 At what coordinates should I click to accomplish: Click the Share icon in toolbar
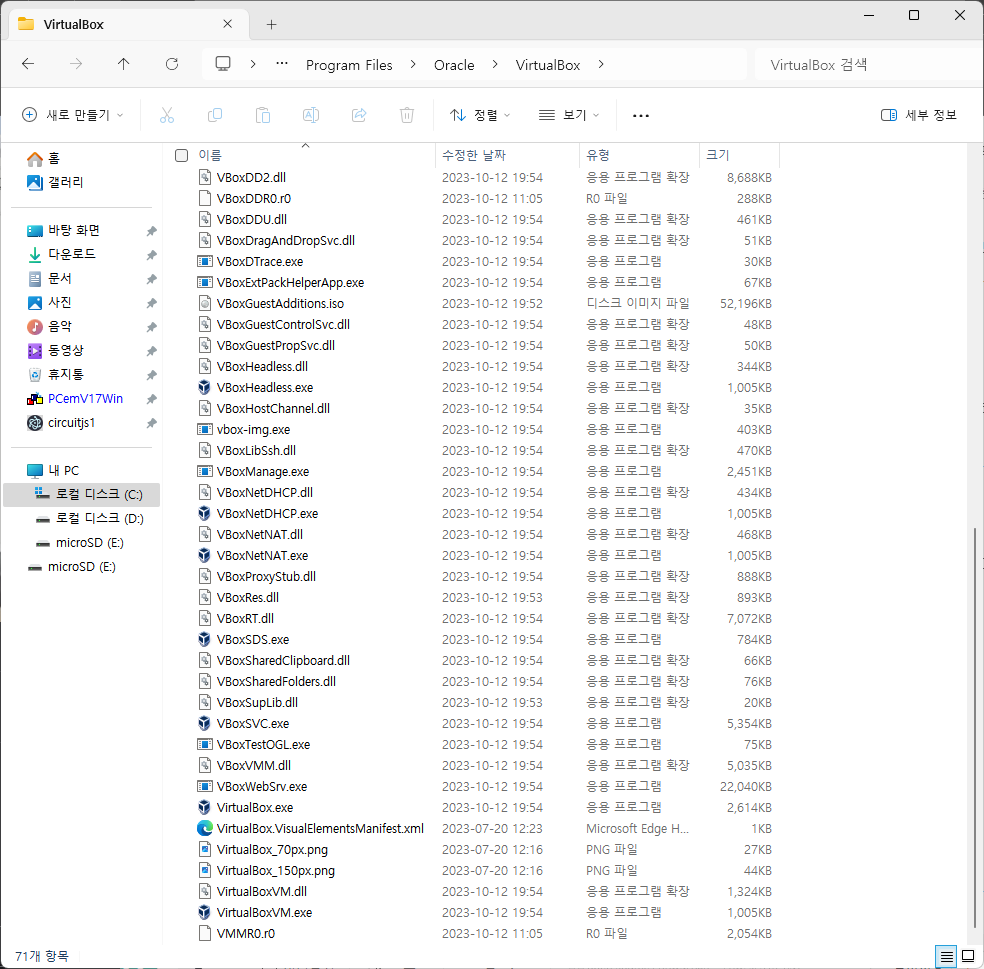click(359, 115)
